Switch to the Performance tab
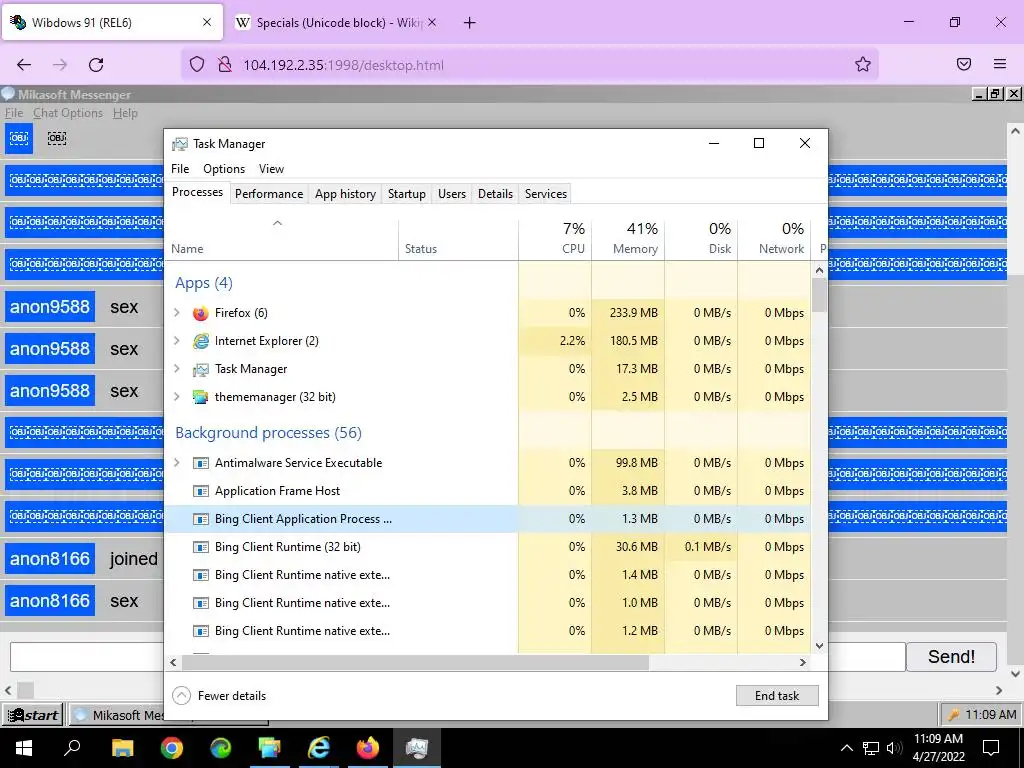Screen dimensions: 1024x768 pos(269,194)
